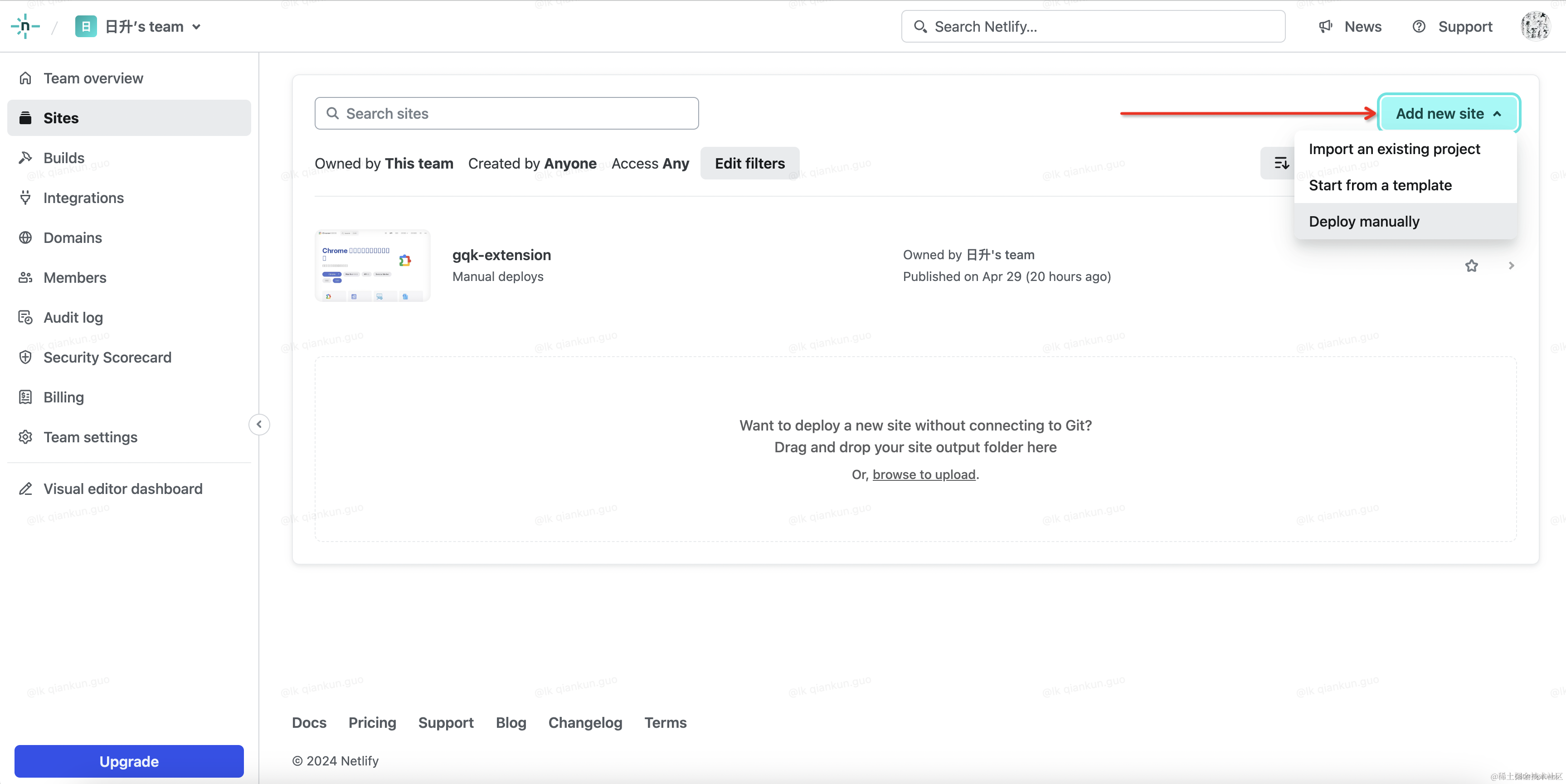Image resolution: width=1566 pixels, height=784 pixels.
Task: Click the Edit filters button
Action: point(749,163)
